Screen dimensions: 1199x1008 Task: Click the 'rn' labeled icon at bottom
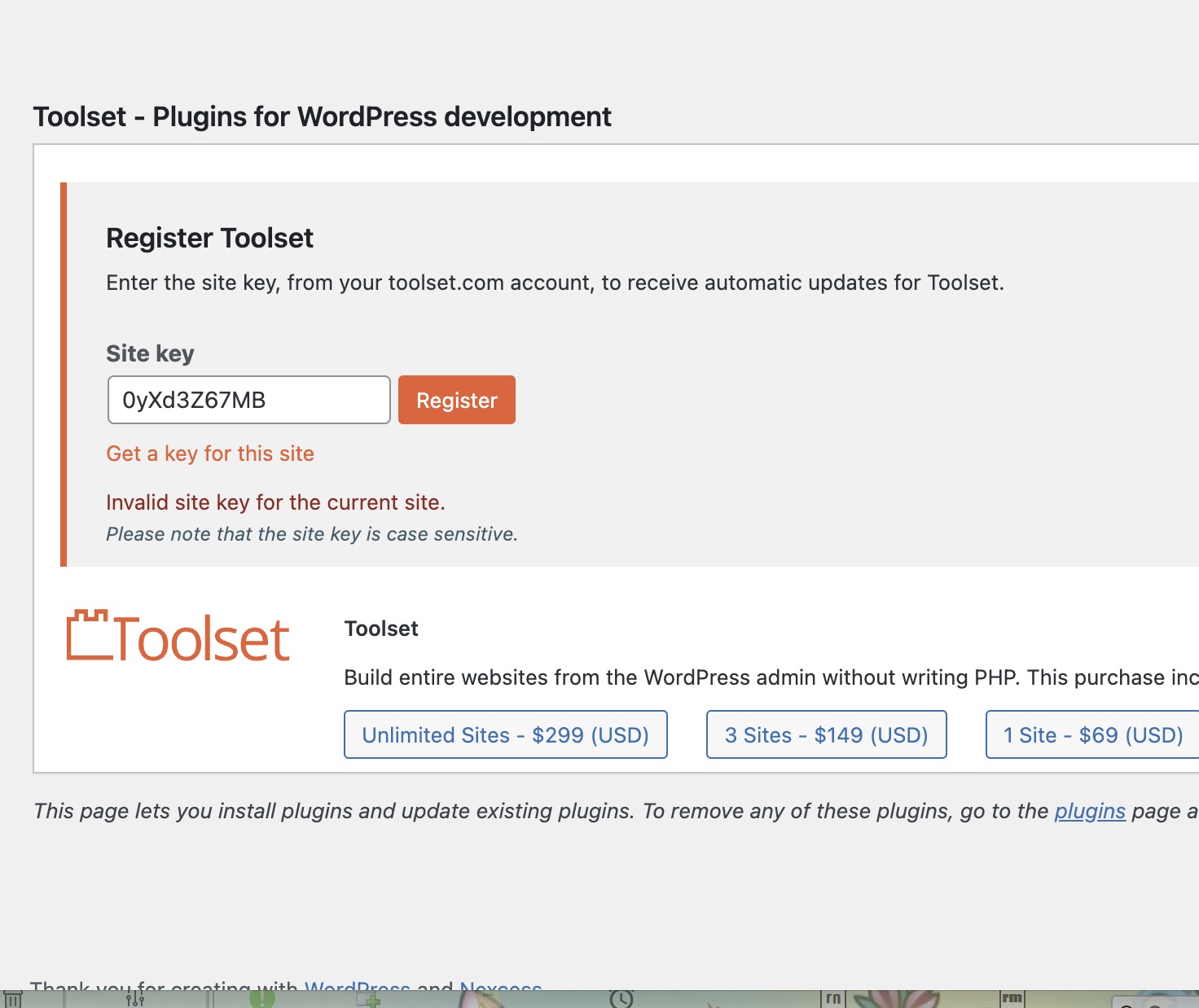click(833, 999)
